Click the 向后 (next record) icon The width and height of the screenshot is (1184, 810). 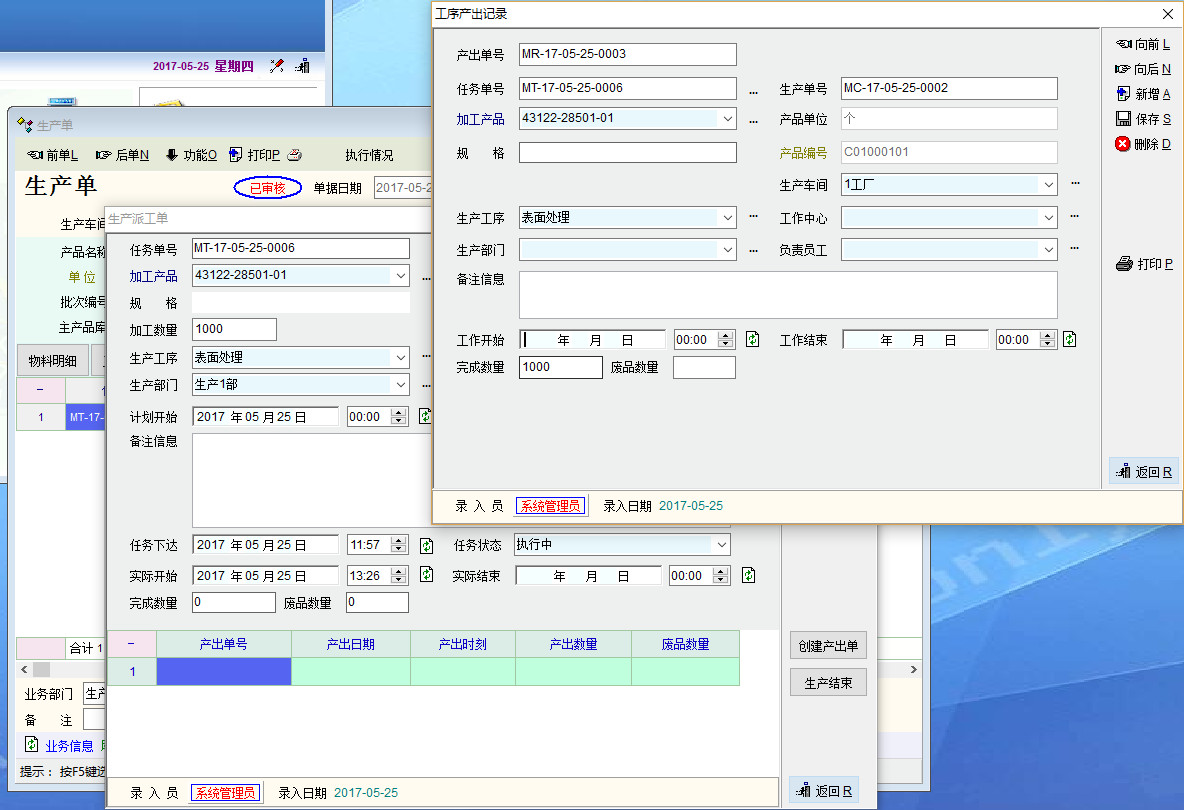(1123, 69)
